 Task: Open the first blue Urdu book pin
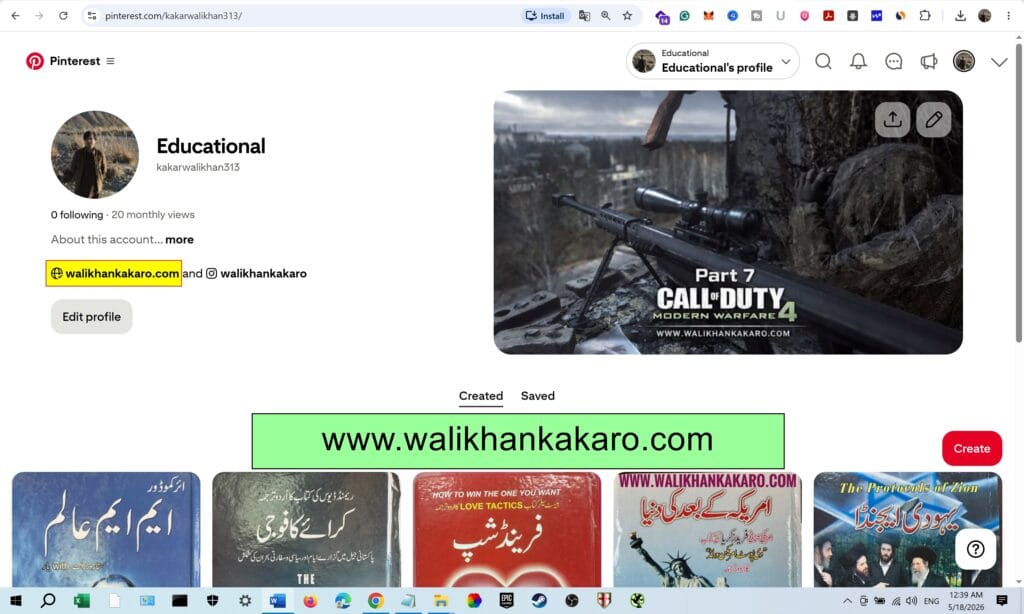[106, 530]
